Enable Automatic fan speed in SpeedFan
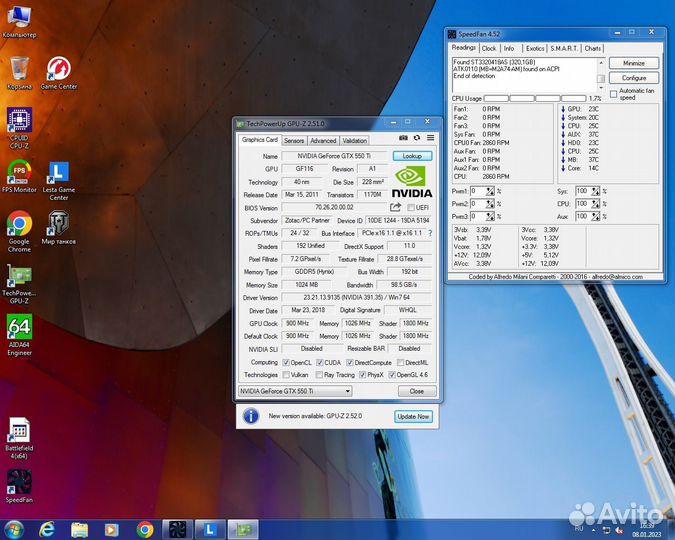Image resolution: width=675 pixels, height=540 pixels. tap(613, 94)
